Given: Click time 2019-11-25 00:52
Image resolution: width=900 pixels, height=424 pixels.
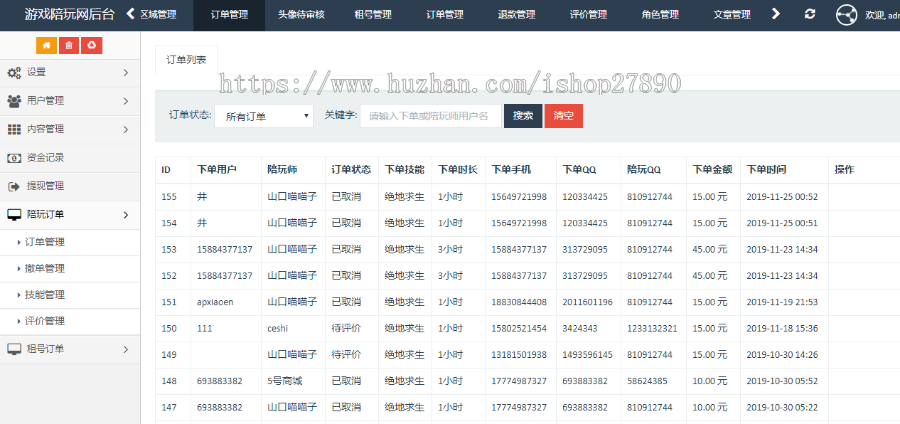Looking at the screenshot, I should pyautogui.click(x=782, y=197).
